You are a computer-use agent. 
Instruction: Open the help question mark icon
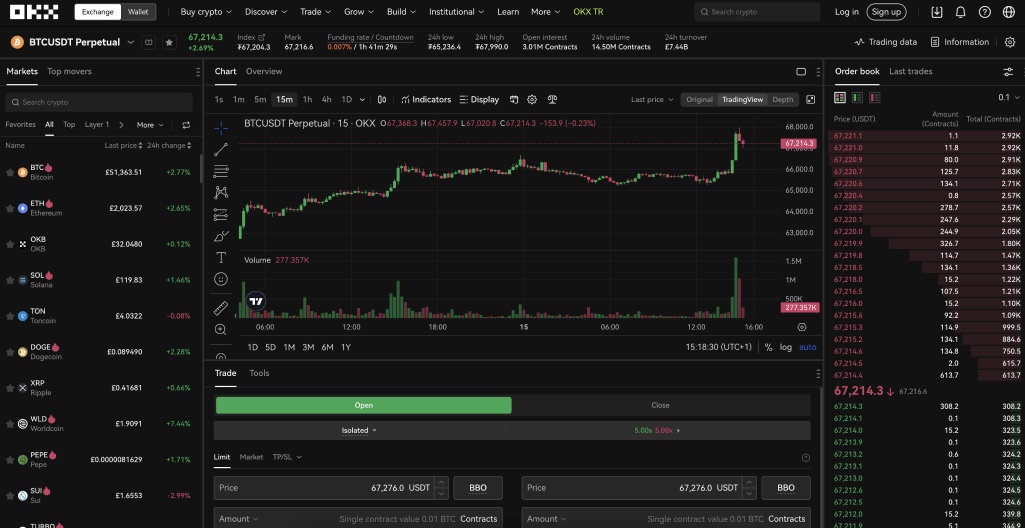point(984,12)
